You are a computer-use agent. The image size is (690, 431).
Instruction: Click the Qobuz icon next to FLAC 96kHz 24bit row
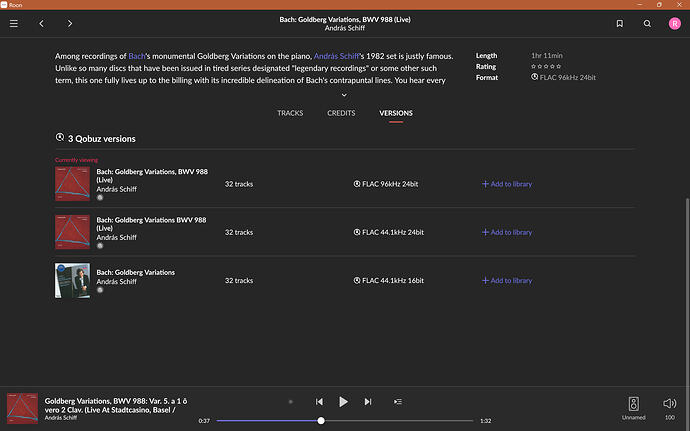(x=357, y=184)
